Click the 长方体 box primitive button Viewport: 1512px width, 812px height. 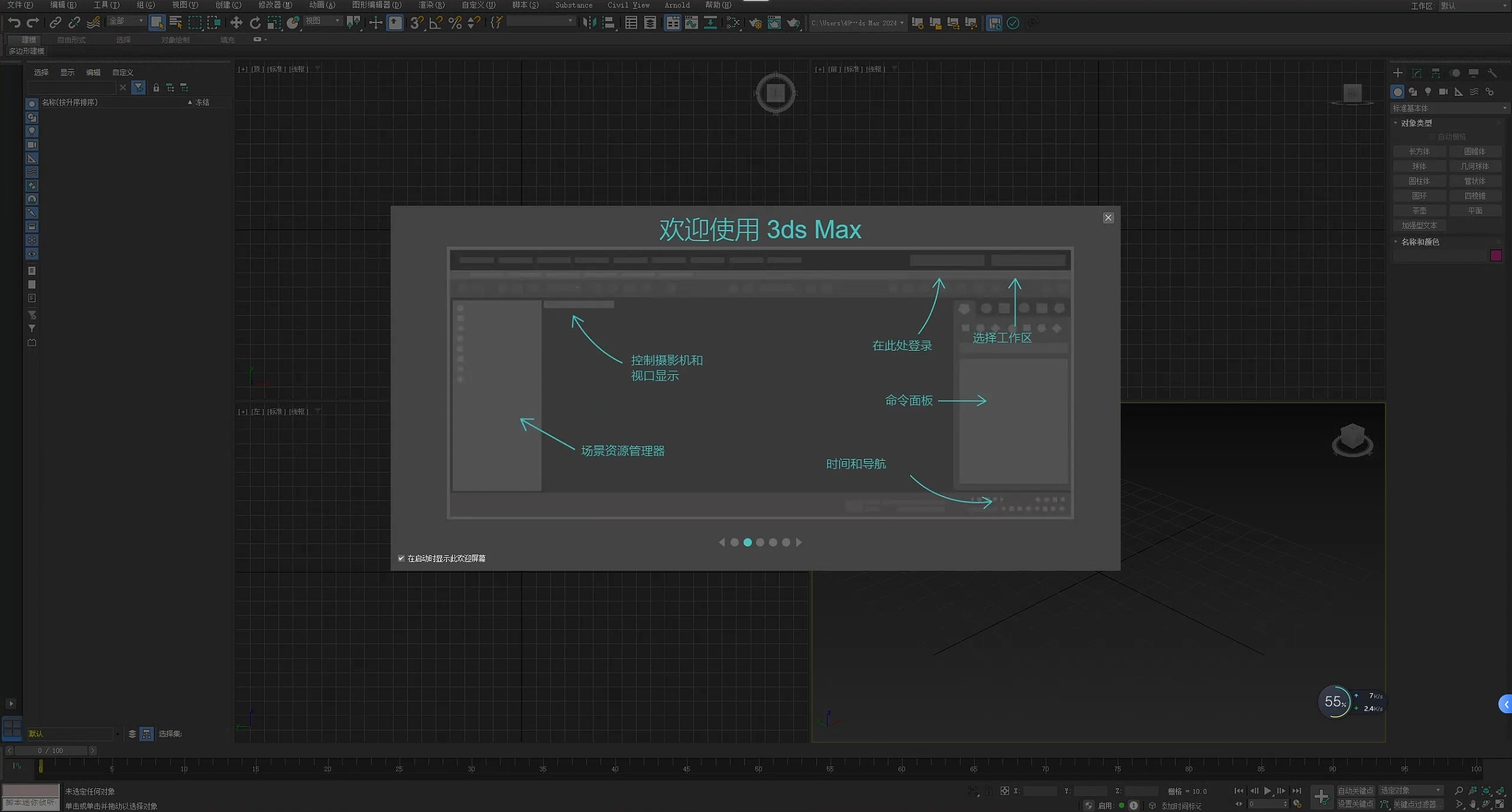1419,152
